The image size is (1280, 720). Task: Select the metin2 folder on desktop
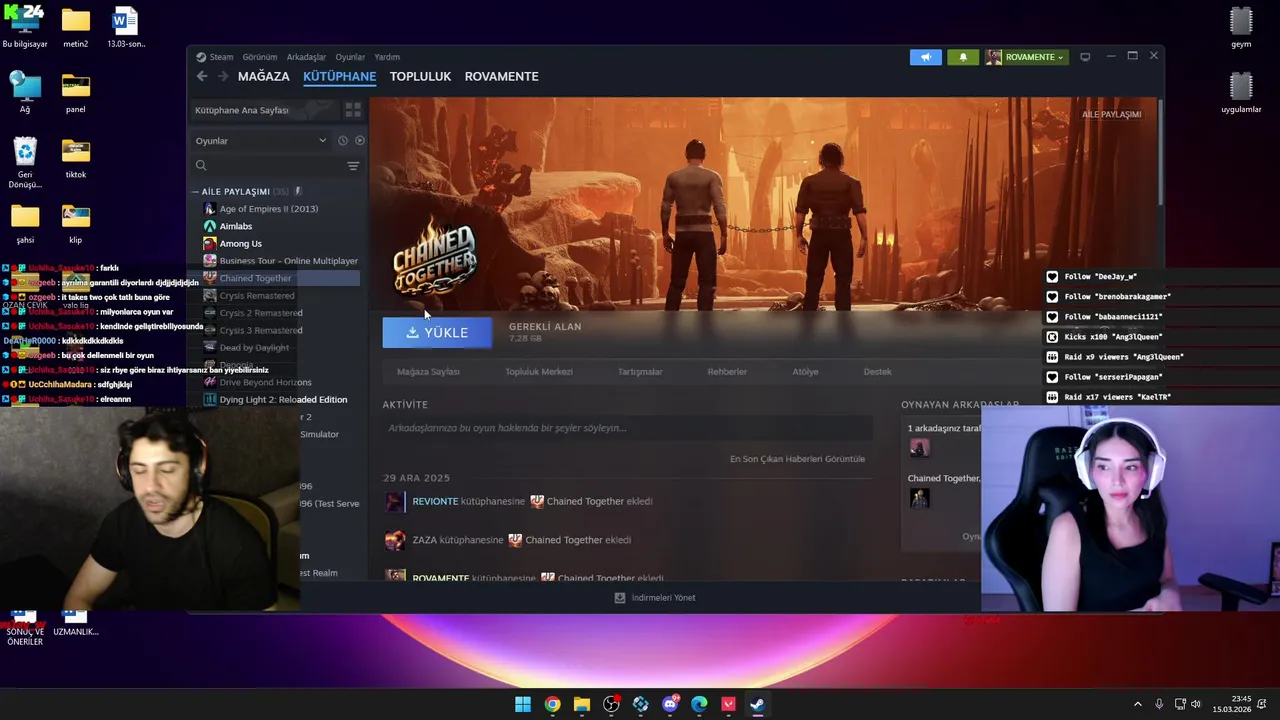[76, 28]
